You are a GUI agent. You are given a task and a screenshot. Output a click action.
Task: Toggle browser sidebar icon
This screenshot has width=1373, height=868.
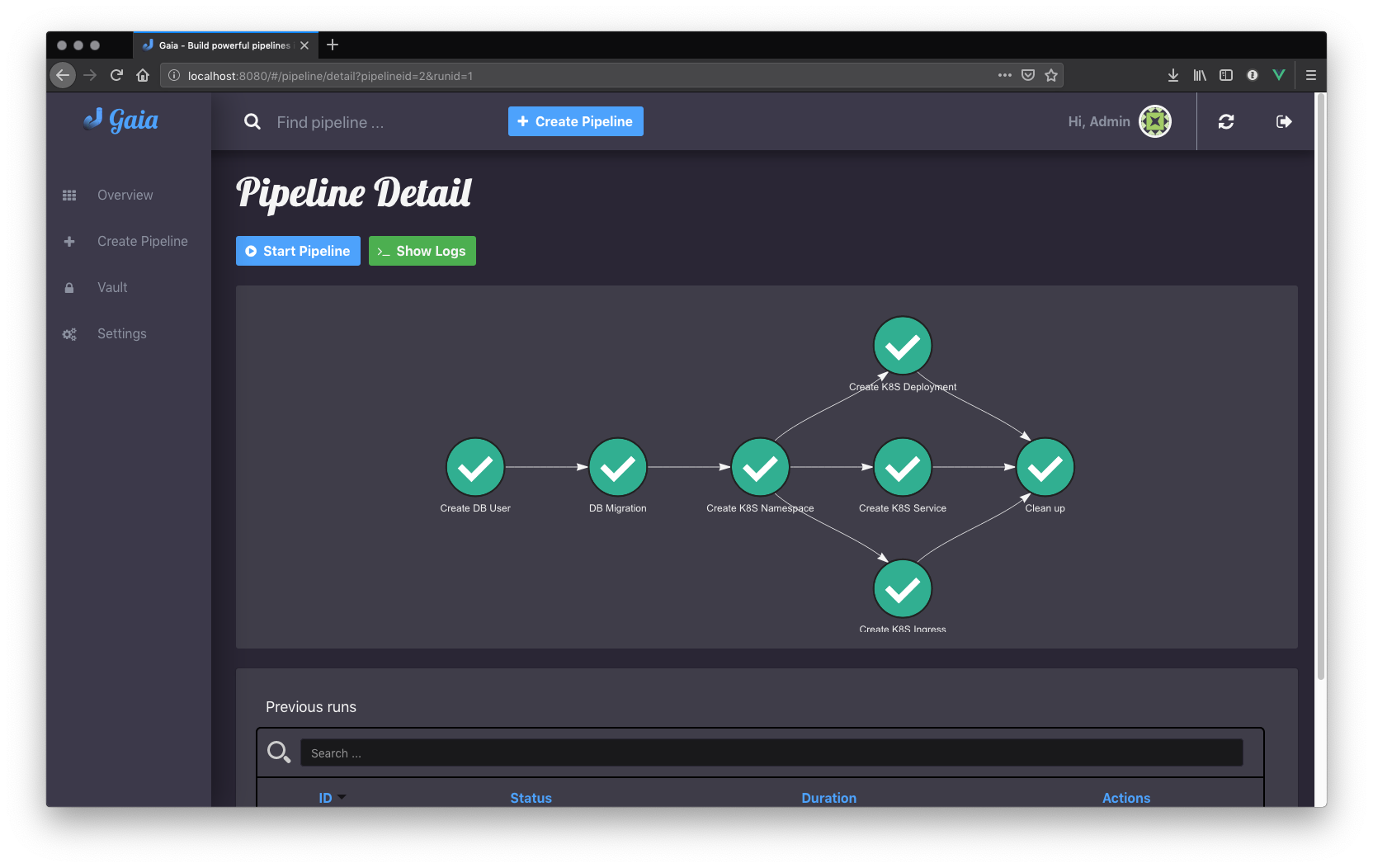[1226, 75]
